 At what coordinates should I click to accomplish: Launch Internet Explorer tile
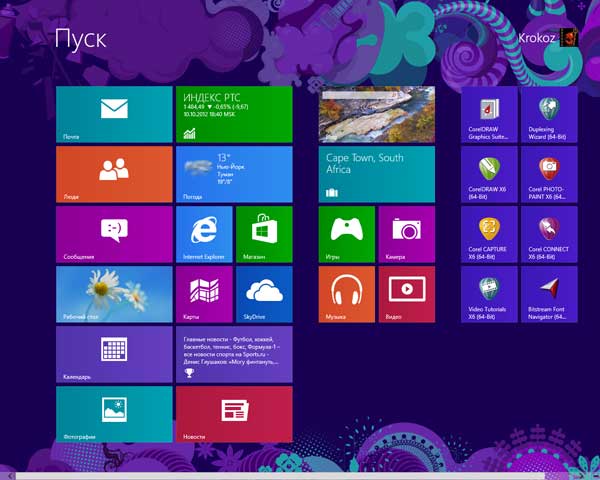tap(204, 234)
